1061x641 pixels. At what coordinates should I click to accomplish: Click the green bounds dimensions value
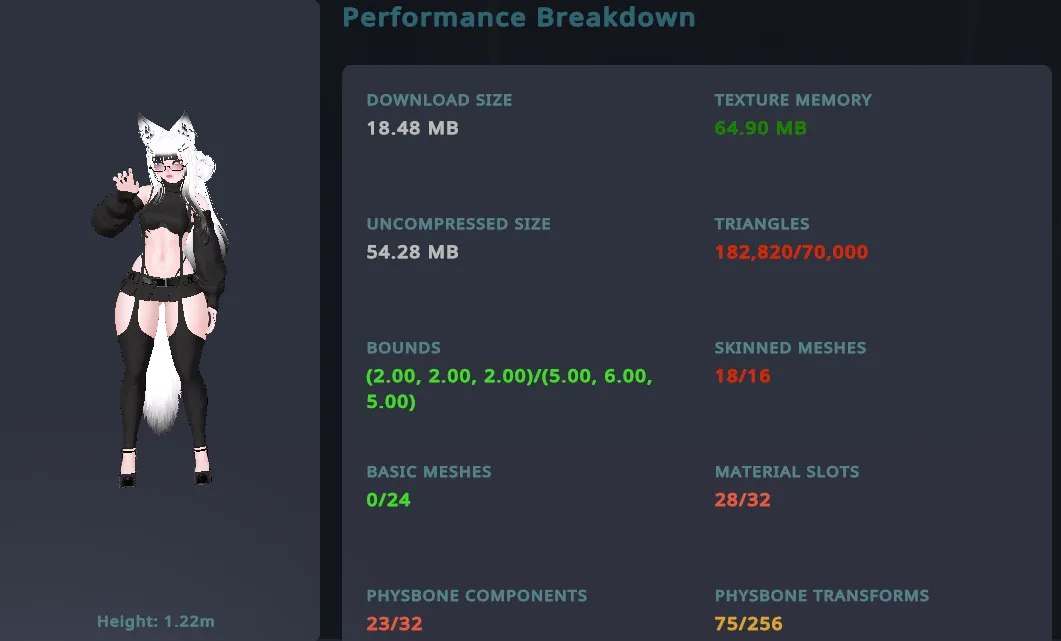click(509, 389)
